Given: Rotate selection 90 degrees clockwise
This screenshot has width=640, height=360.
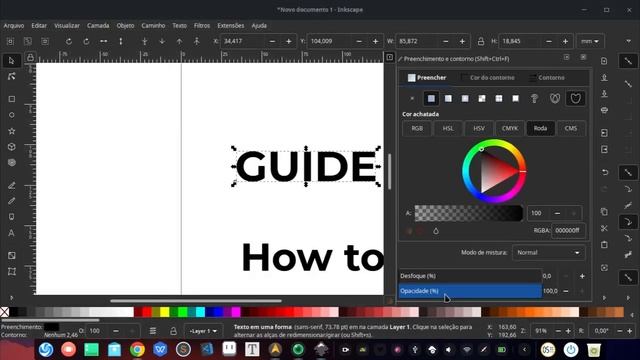Looking at the screenshot, I should 86,41.
